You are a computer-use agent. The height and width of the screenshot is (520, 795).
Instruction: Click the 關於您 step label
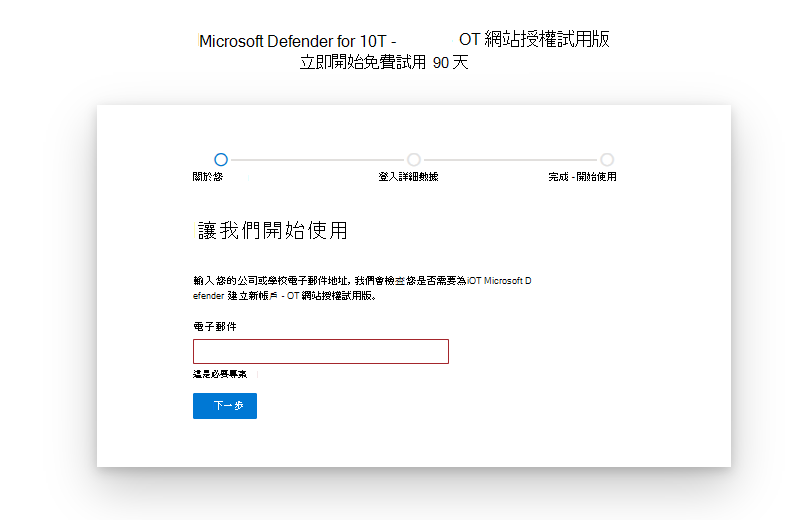tap(207, 176)
